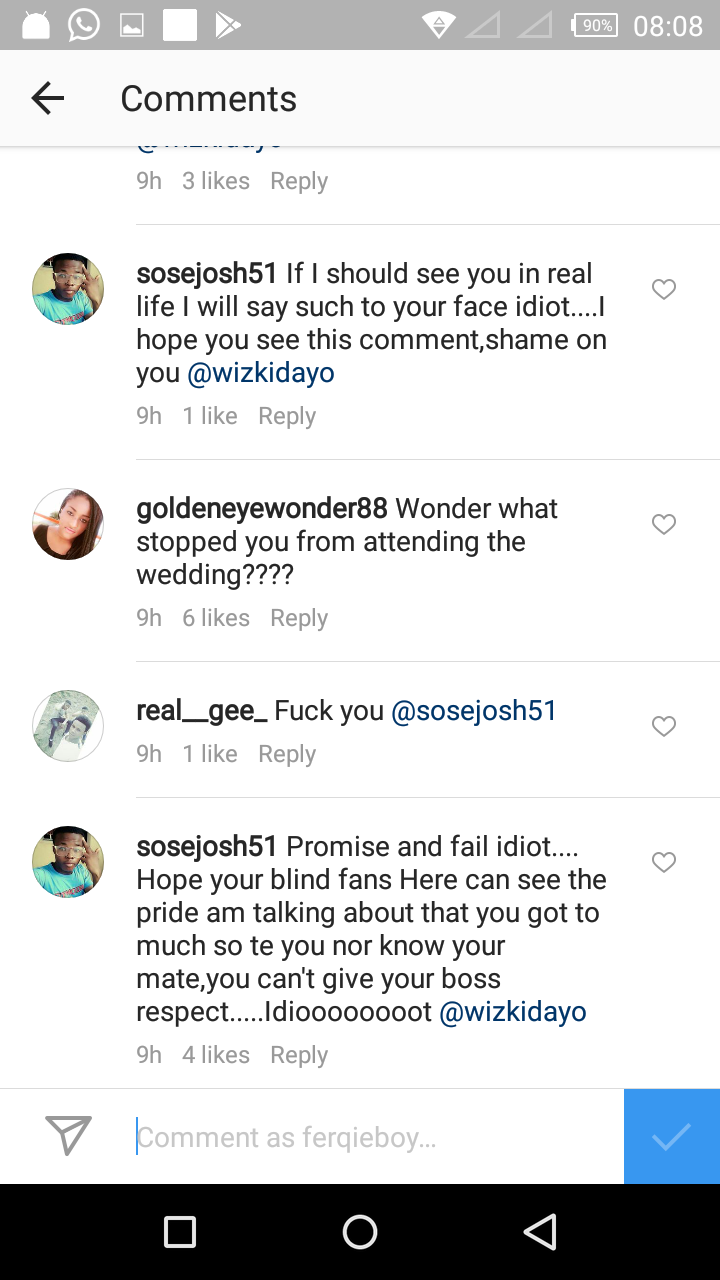Tap the paper plane share icon
Viewport: 720px width, 1280px height.
[x=69, y=1135]
